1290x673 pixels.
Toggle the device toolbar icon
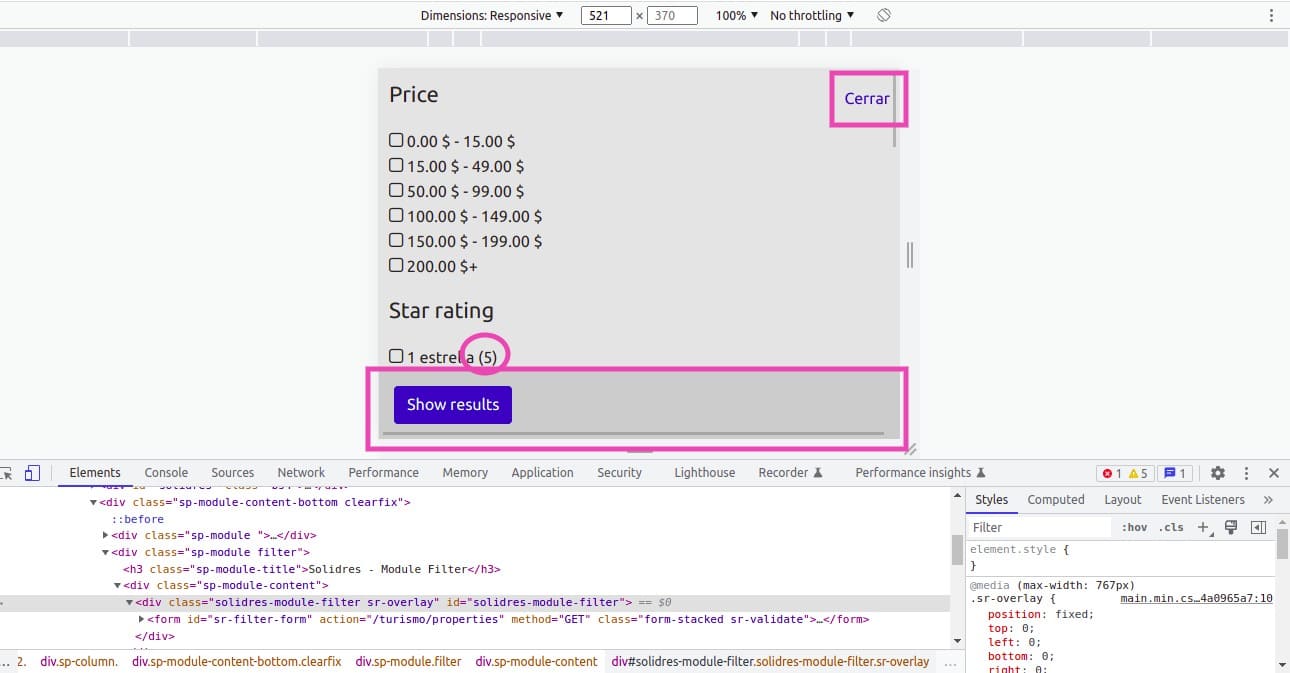[32, 473]
